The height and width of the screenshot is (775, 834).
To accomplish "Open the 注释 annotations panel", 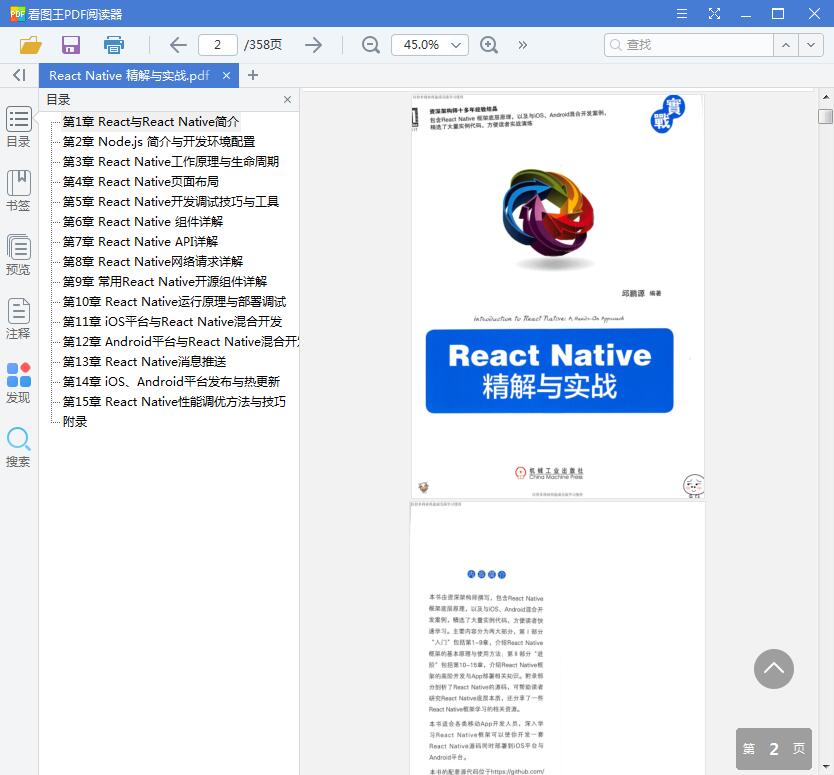I will (18, 320).
